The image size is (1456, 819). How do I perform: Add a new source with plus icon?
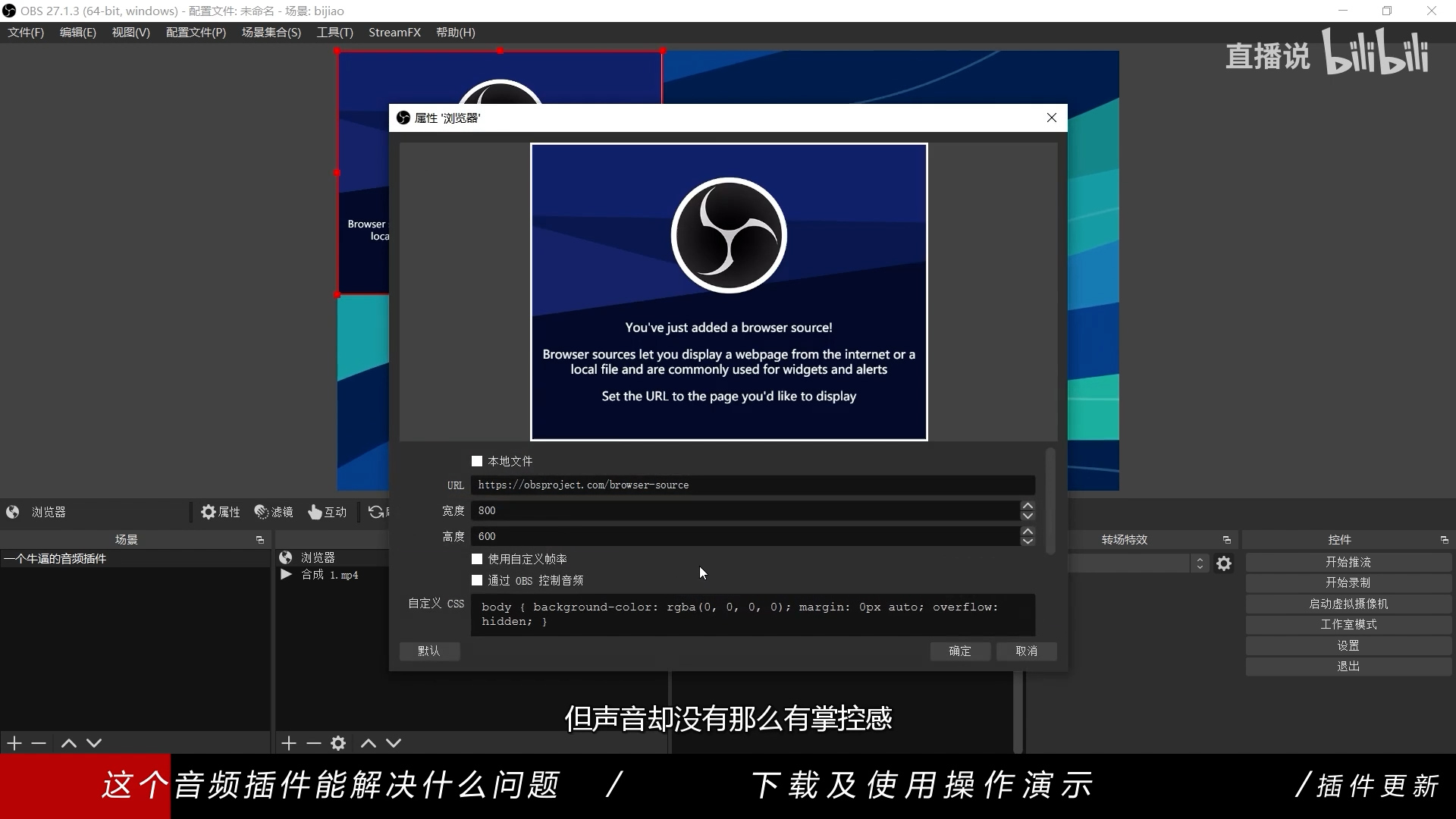pos(289,743)
